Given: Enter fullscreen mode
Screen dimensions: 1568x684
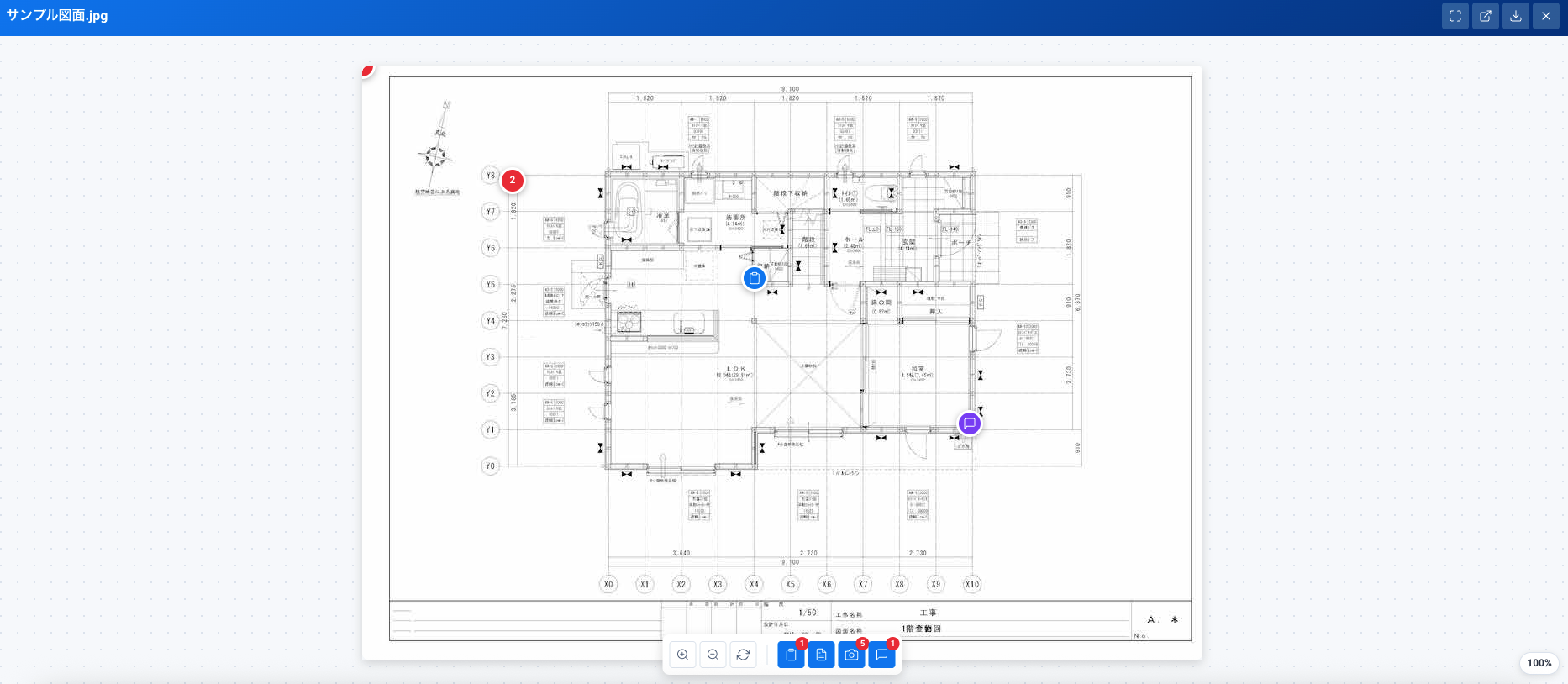Looking at the screenshot, I should 1455,16.
